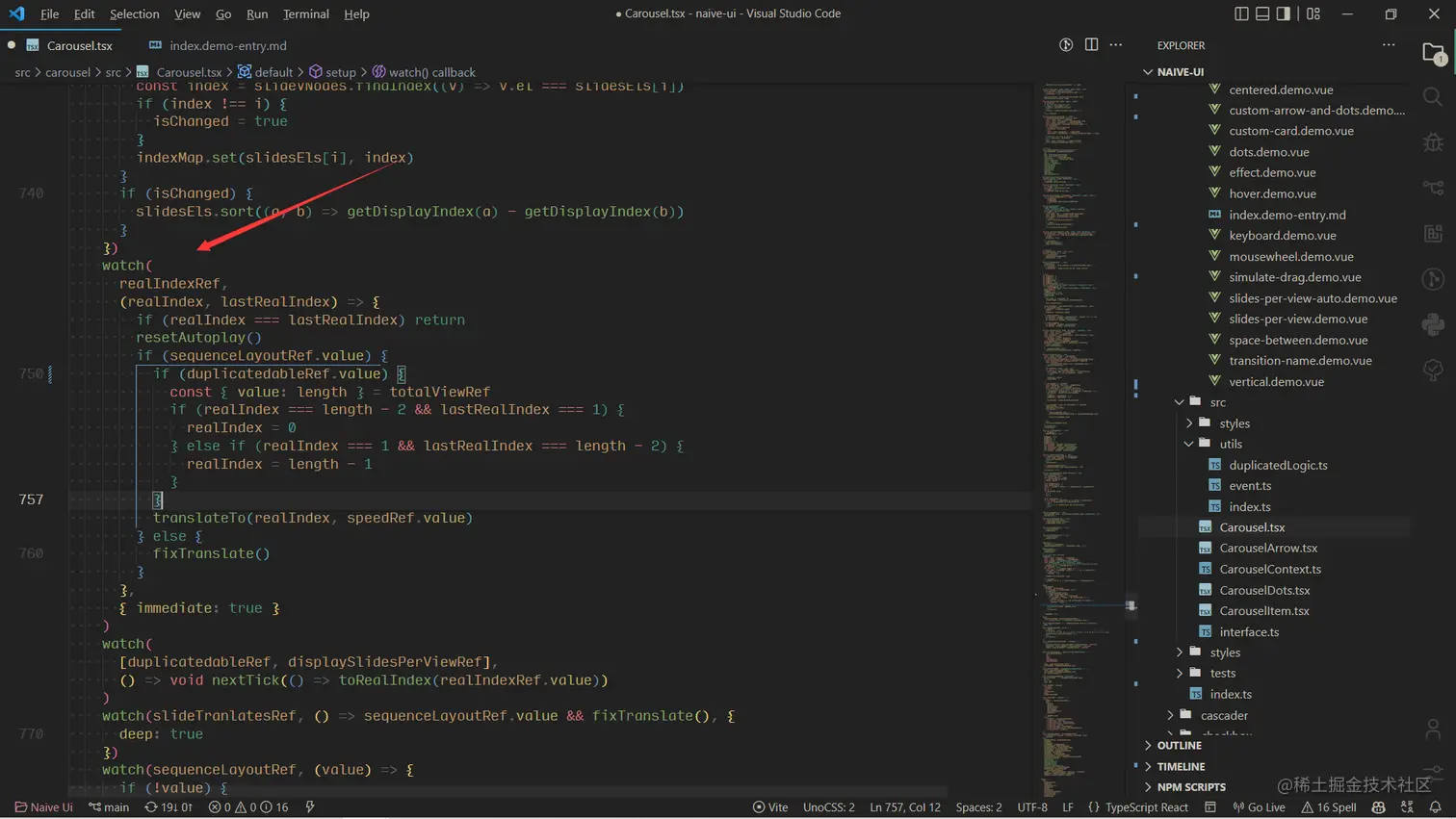Click the split editor right icon
This screenshot has height=819, width=1456.
tap(1091, 44)
